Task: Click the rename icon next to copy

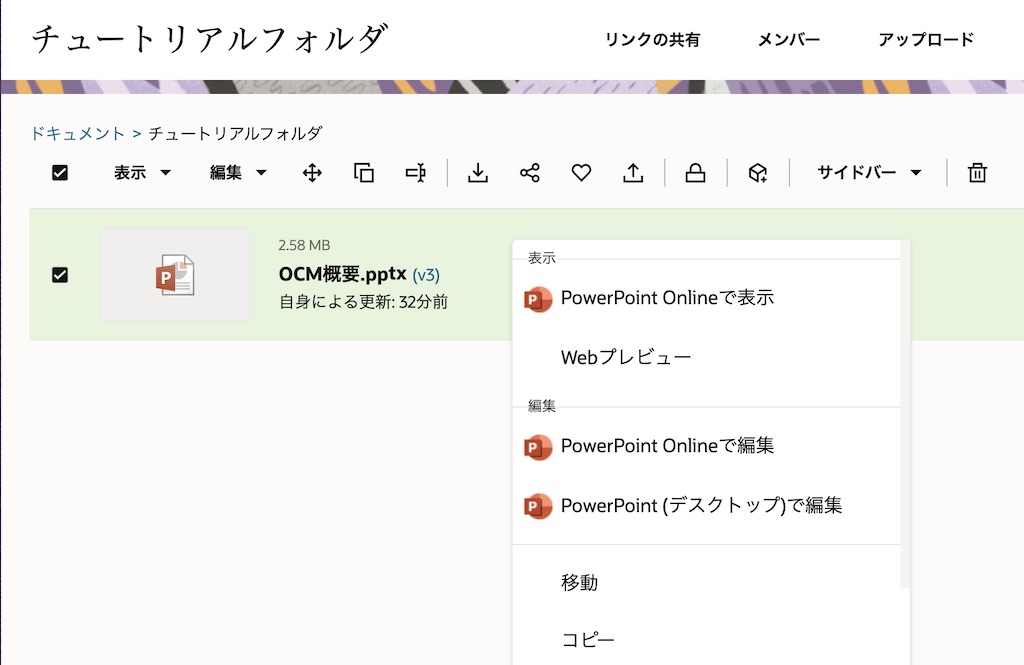Action: coord(415,172)
